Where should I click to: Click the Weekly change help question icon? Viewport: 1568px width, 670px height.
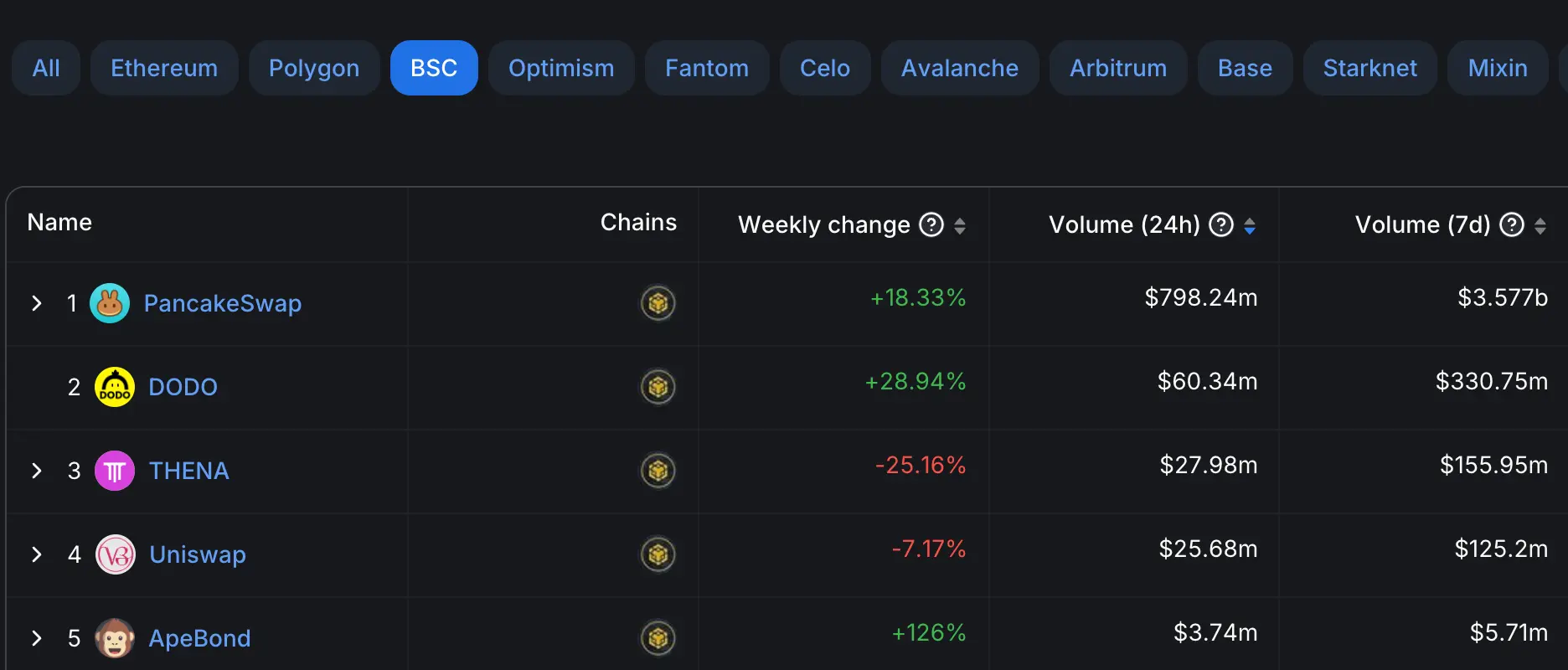click(x=931, y=224)
